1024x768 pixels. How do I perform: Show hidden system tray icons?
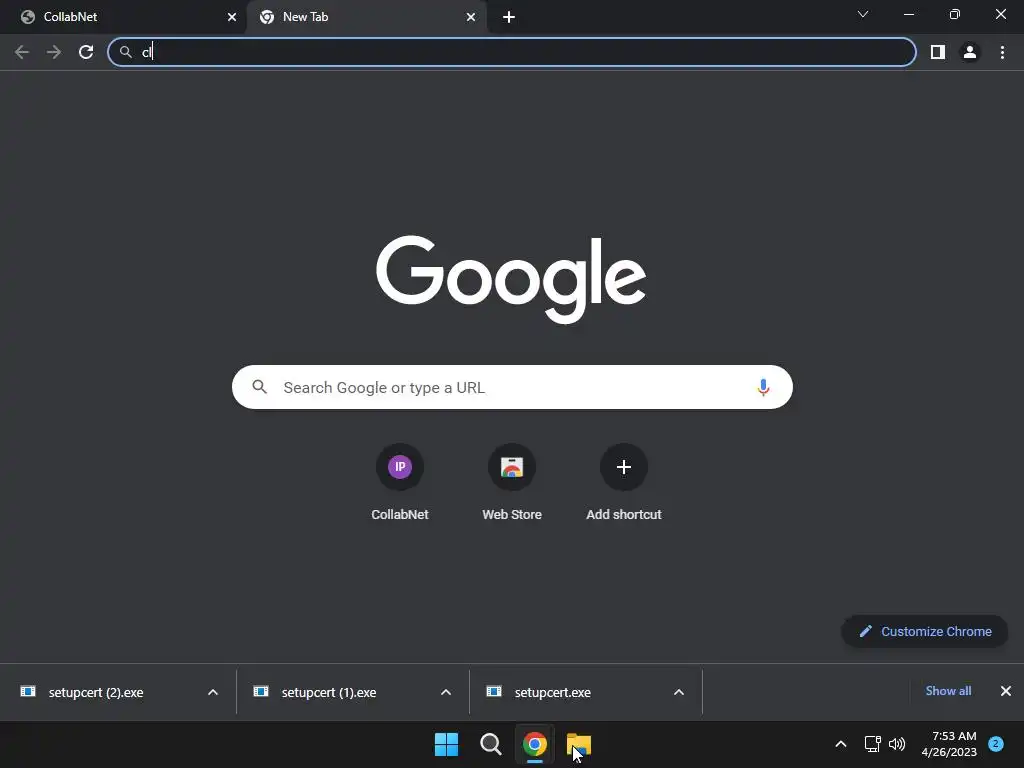coord(841,744)
